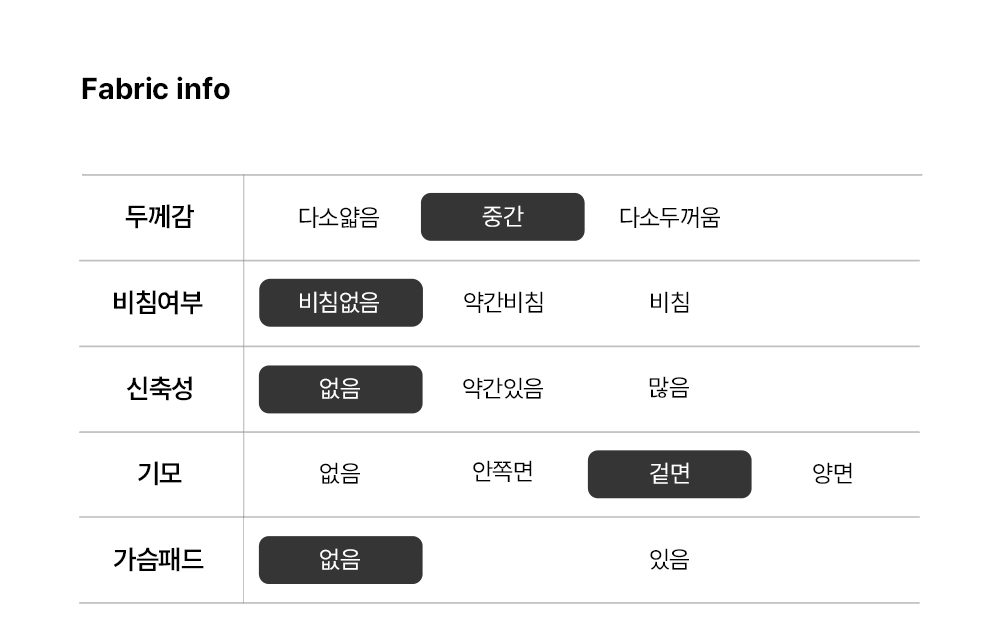
Task: Choose the 중간 thickness option
Action: [502, 217]
